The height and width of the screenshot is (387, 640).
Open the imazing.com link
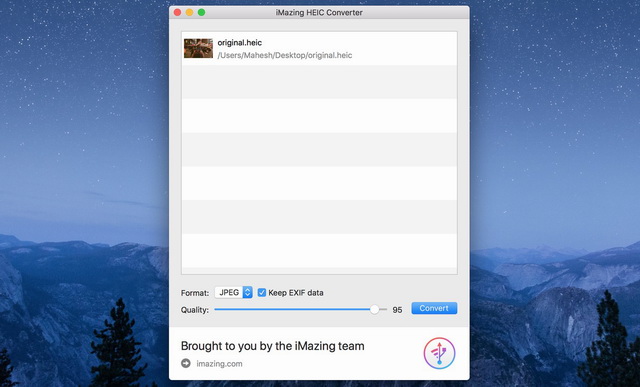pos(219,363)
